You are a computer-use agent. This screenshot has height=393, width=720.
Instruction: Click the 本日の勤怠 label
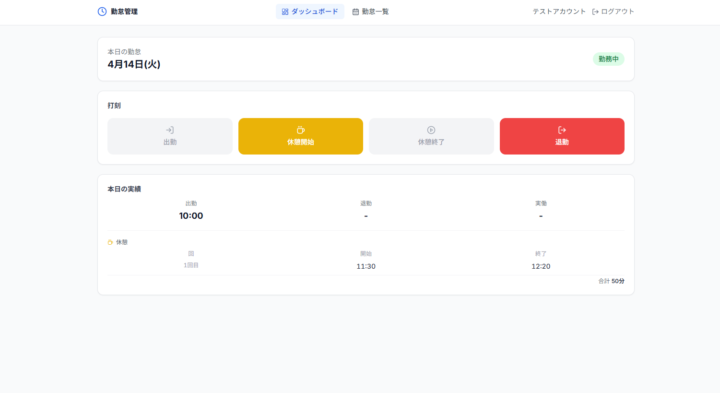coord(124,52)
